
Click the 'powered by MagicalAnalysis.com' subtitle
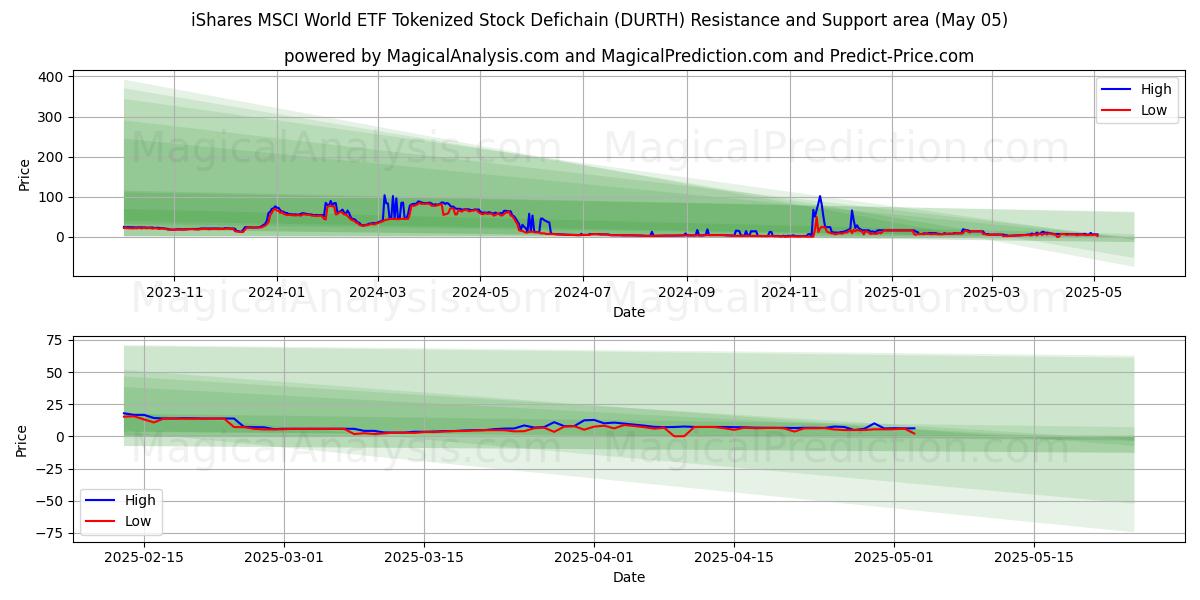629,56
